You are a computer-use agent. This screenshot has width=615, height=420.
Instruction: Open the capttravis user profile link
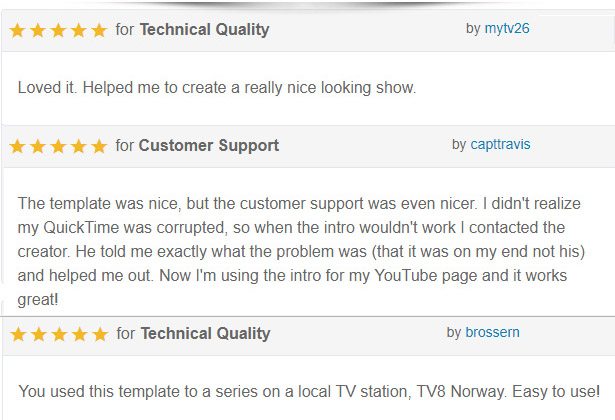click(500, 144)
